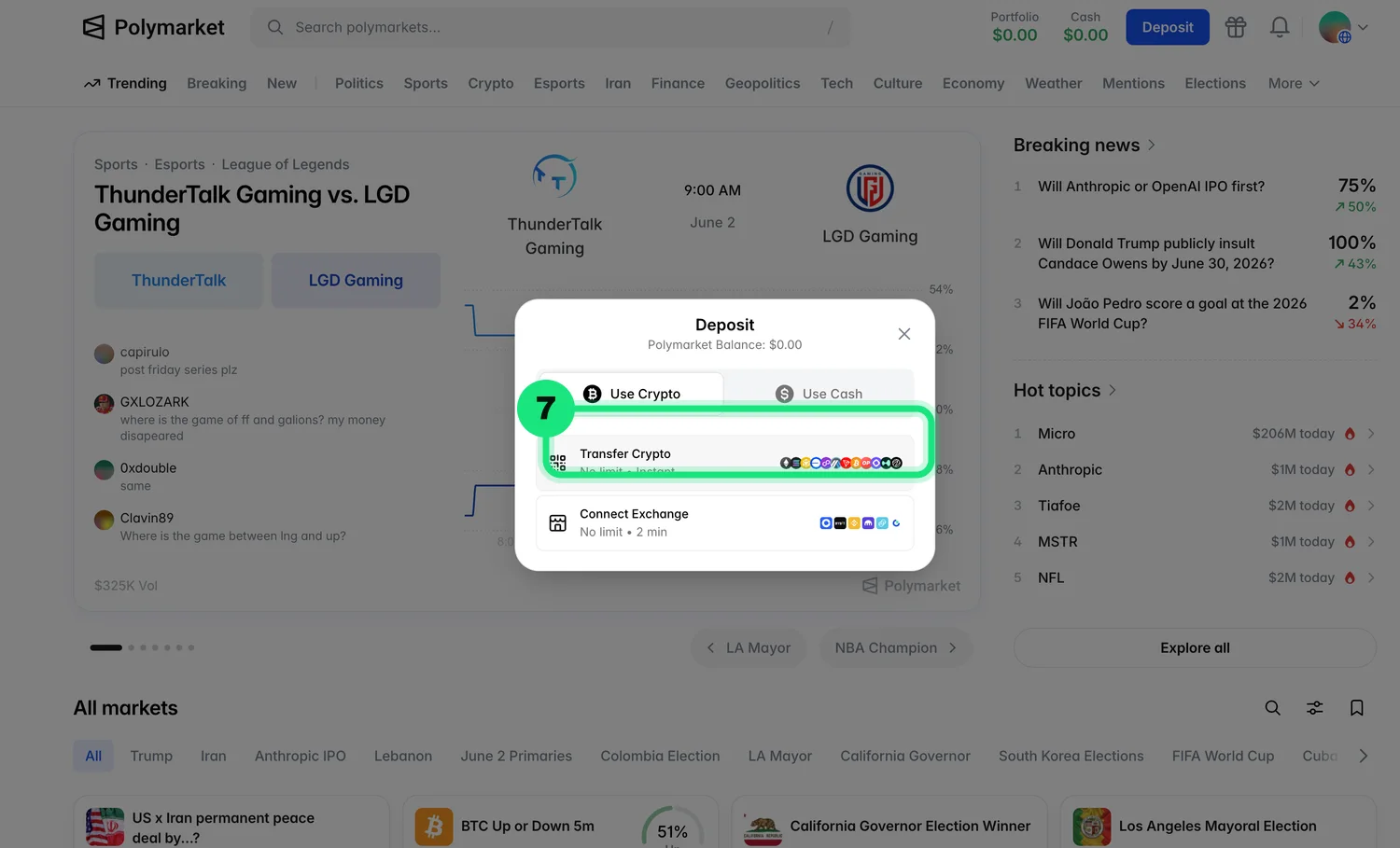Expand Hot topics with its chevron
This screenshot has height=848, width=1400.
click(x=1112, y=390)
